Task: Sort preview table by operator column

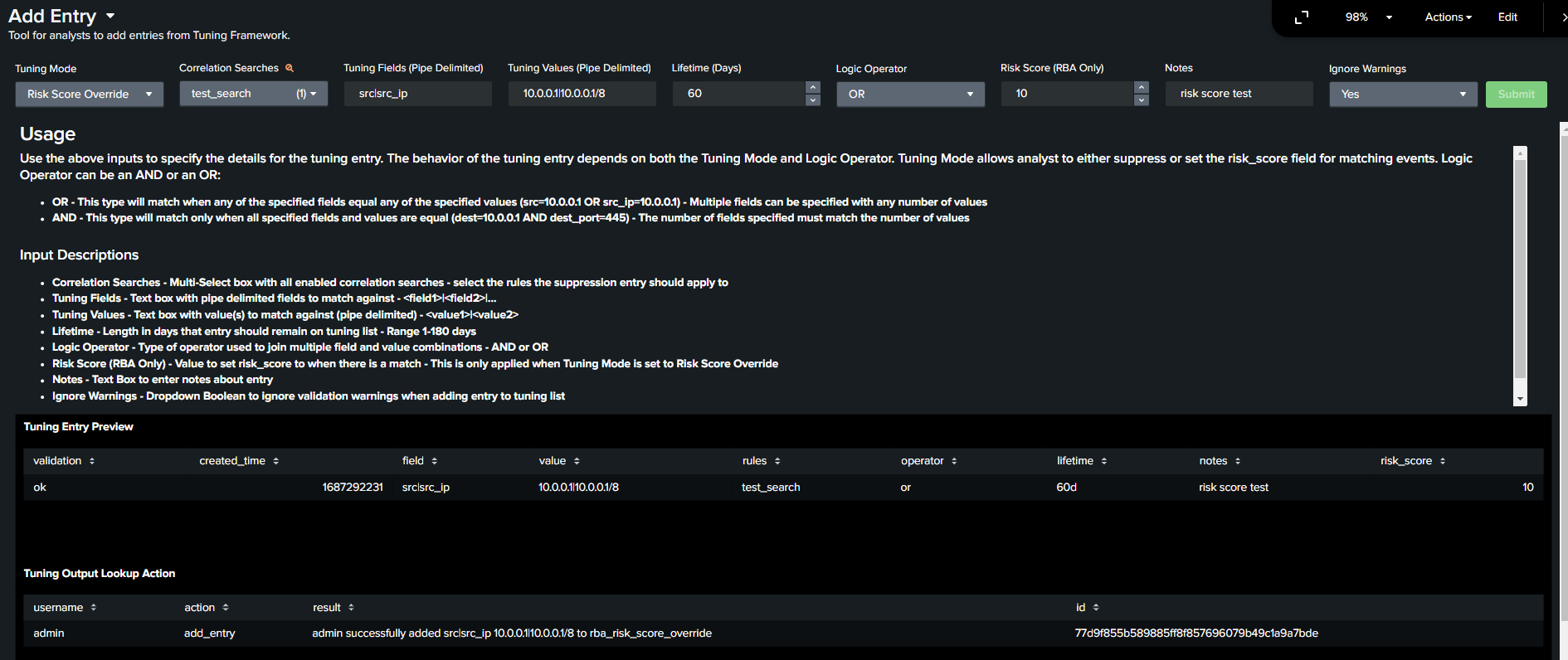Action: point(929,461)
